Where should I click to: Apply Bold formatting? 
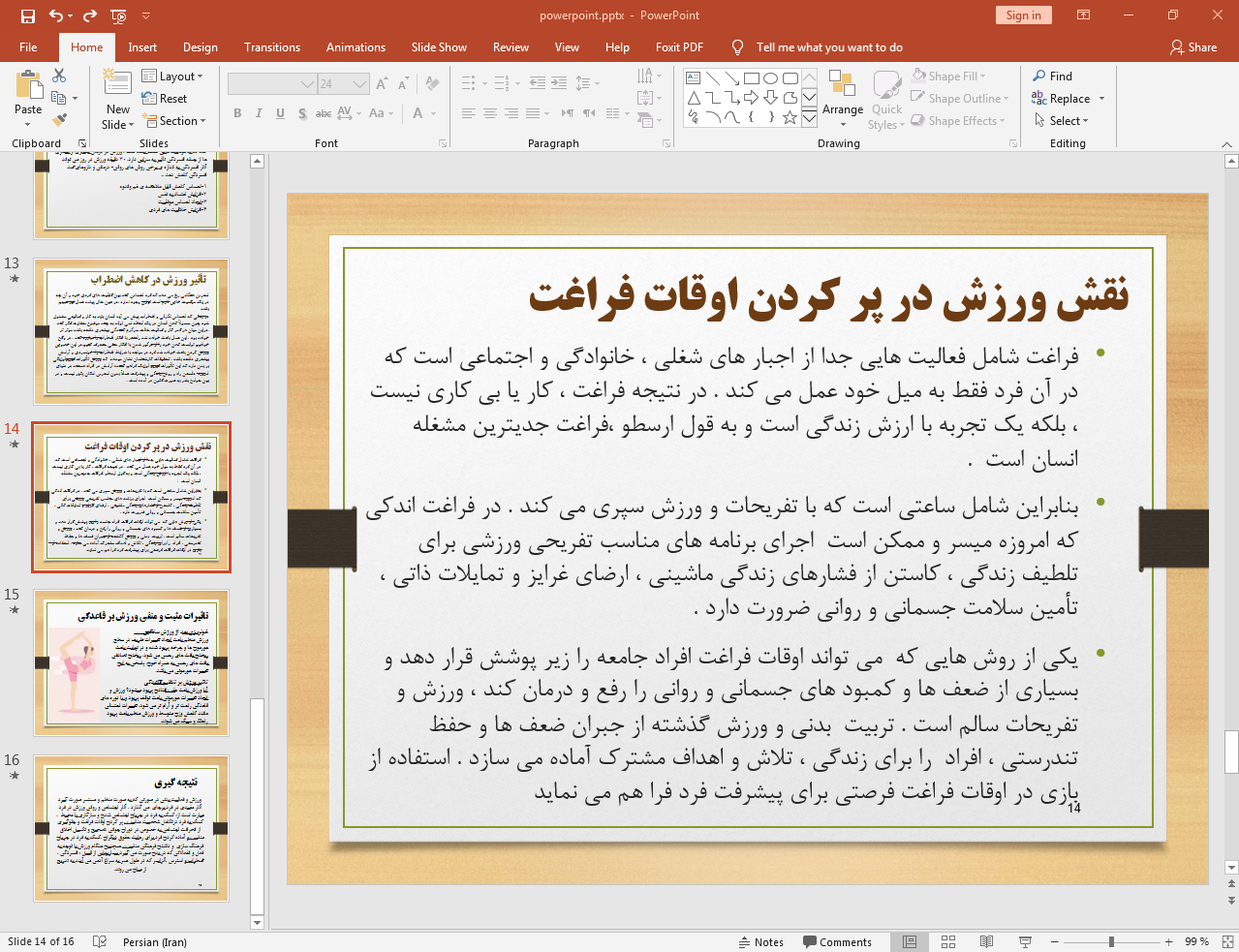(236, 113)
